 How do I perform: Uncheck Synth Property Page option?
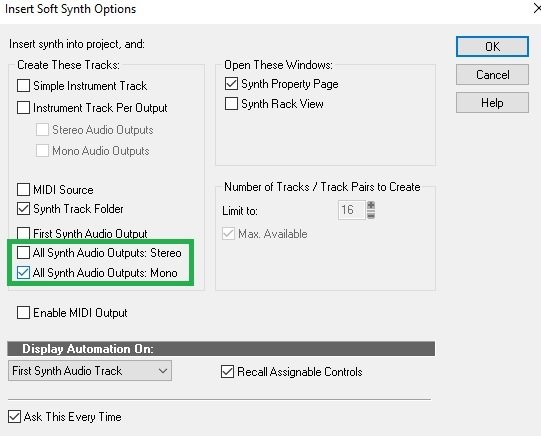[x=231, y=83]
